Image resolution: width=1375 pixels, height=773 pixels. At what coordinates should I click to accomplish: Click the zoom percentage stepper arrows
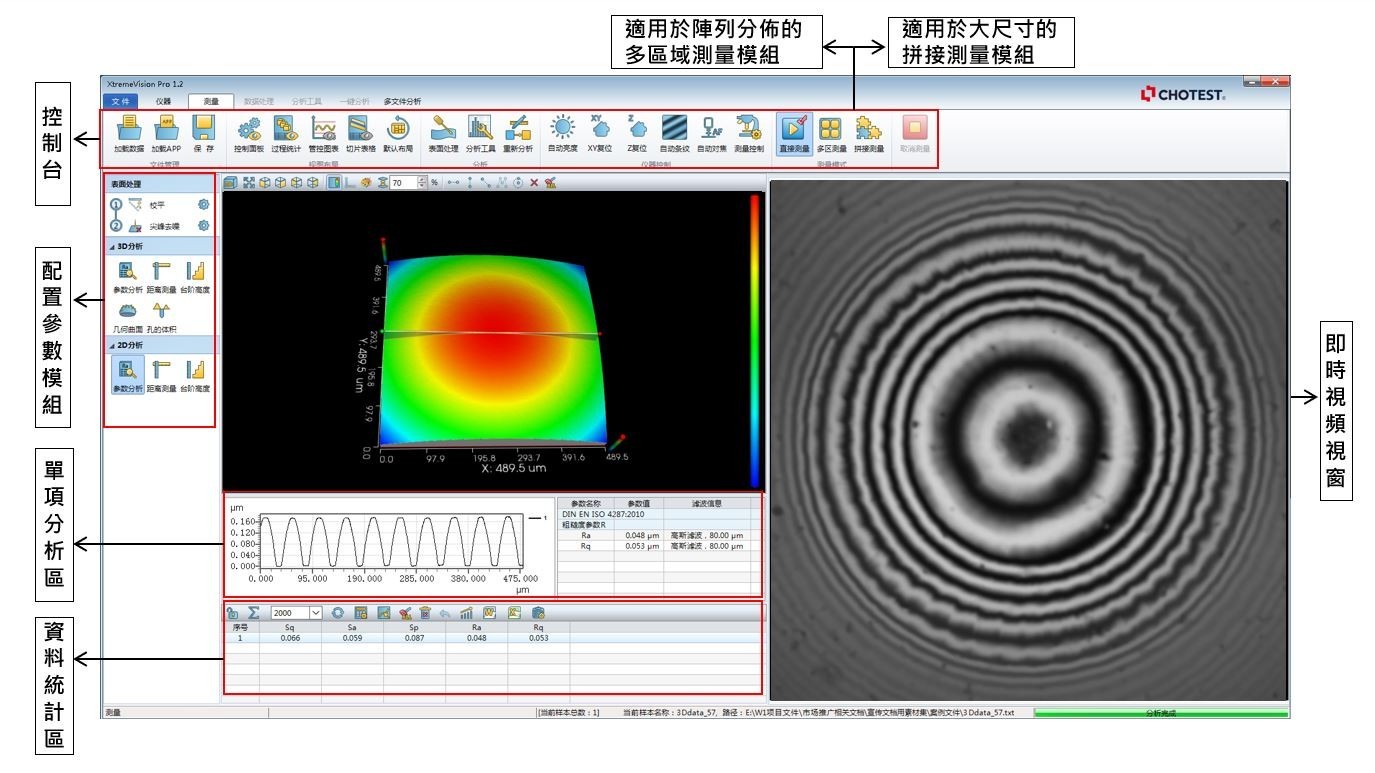point(422,183)
